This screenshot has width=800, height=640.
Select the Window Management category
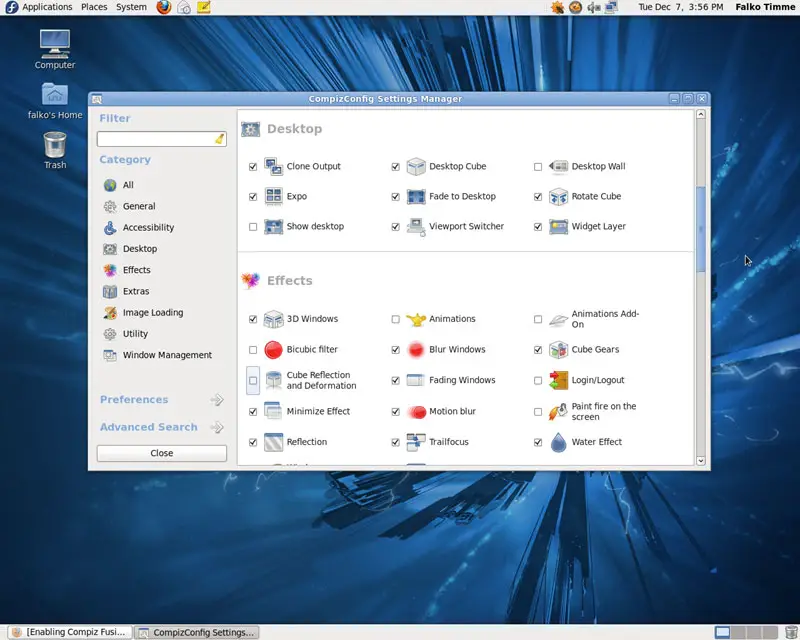(166, 355)
